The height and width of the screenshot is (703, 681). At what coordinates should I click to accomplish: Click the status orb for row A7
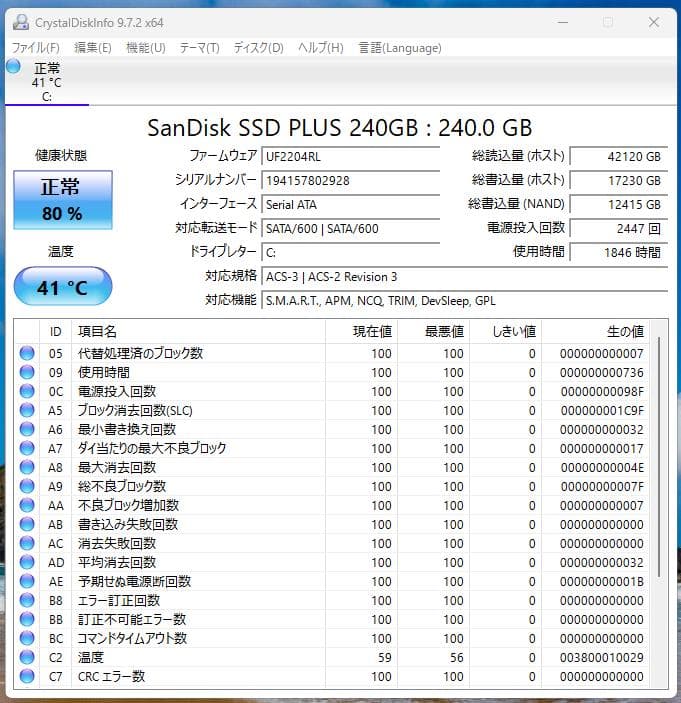[x=27, y=448]
